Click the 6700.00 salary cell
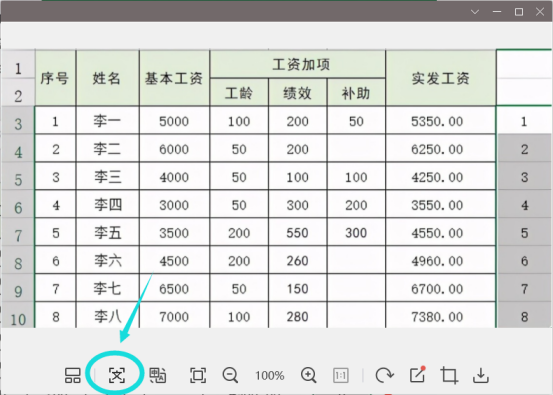The width and height of the screenshot is (553, 395). point(441,288)
